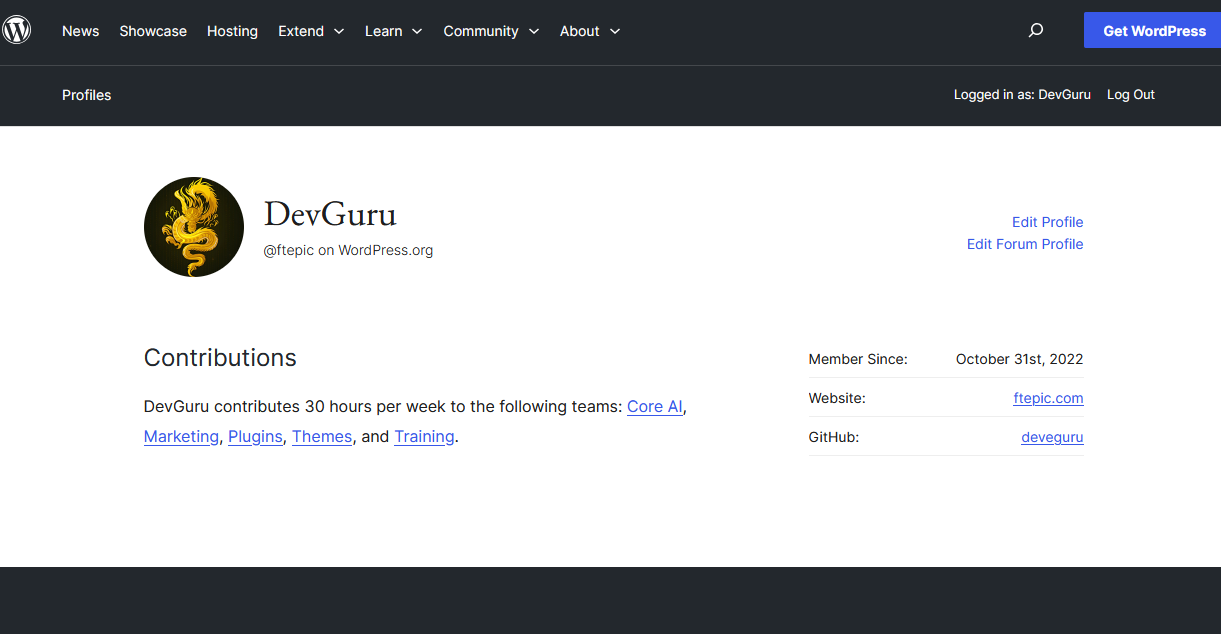Click the DevGuru dragon avatar
This screenshot has height=634, width=1221.
194,227
